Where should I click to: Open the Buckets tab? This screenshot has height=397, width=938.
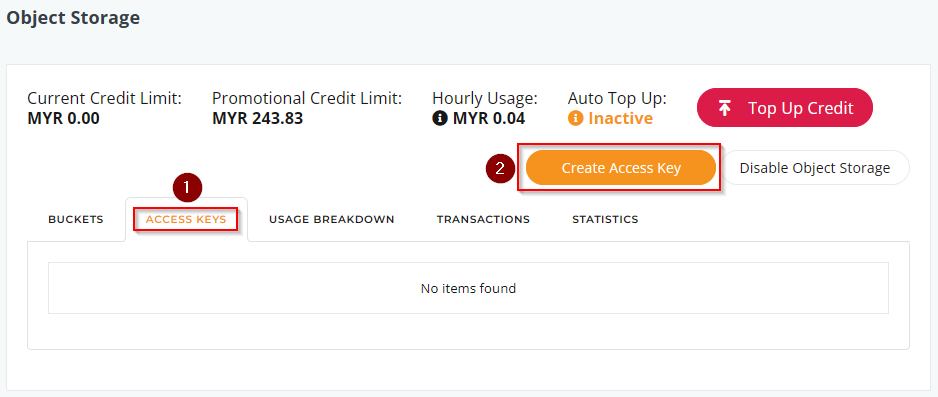[76, 219]
